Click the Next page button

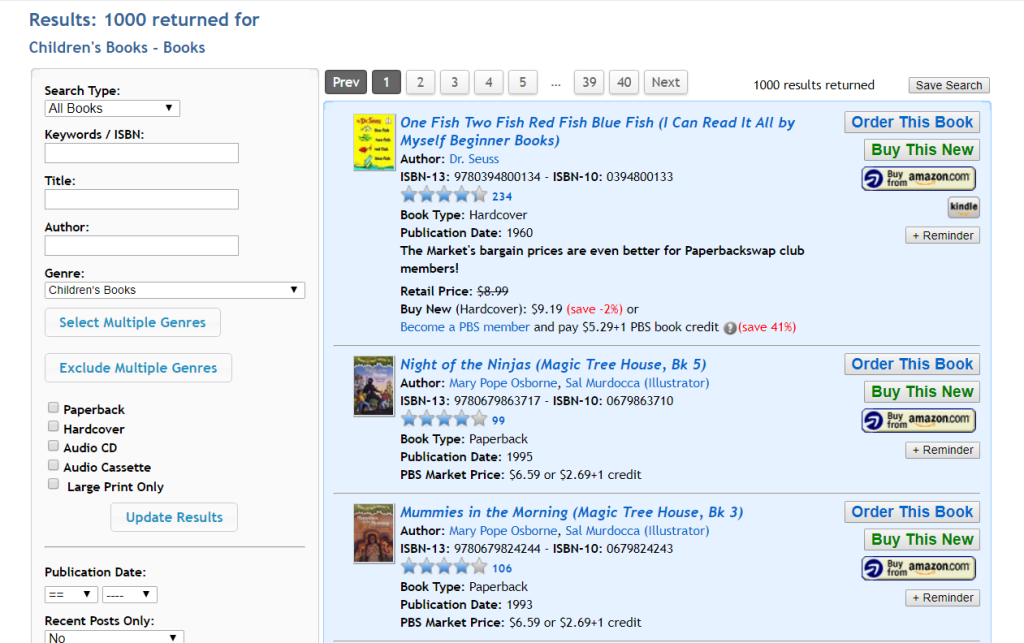pos(665,82)
